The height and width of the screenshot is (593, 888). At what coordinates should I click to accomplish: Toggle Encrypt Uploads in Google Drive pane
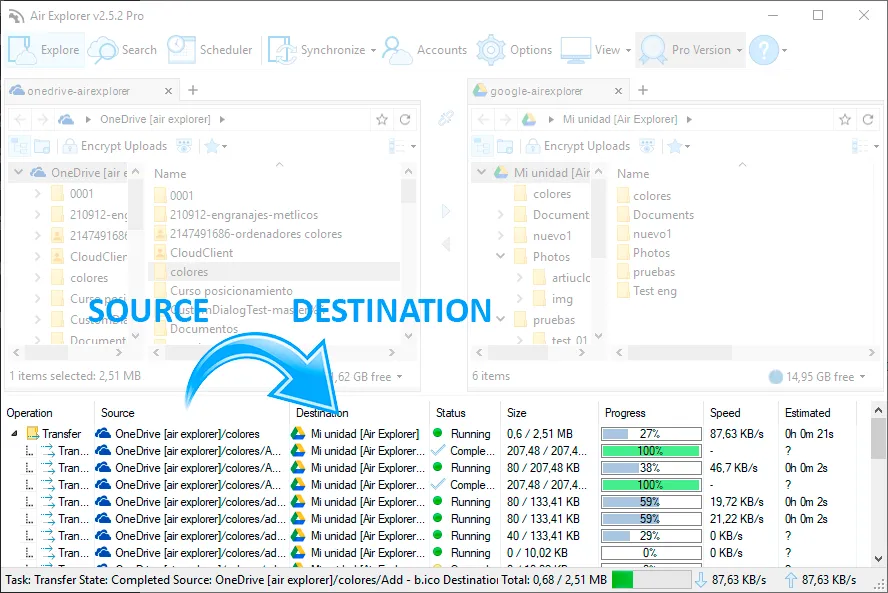click(578, 146)
